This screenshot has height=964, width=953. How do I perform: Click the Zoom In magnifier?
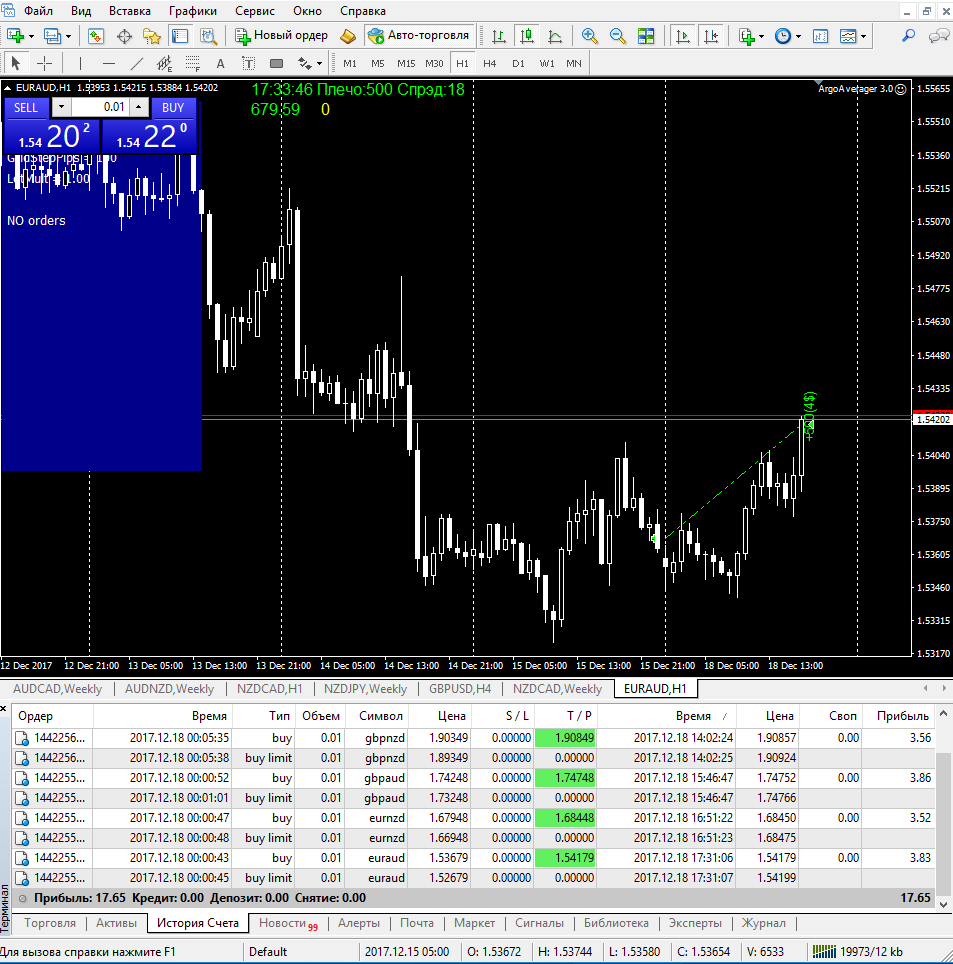click(x=589, y=36)
